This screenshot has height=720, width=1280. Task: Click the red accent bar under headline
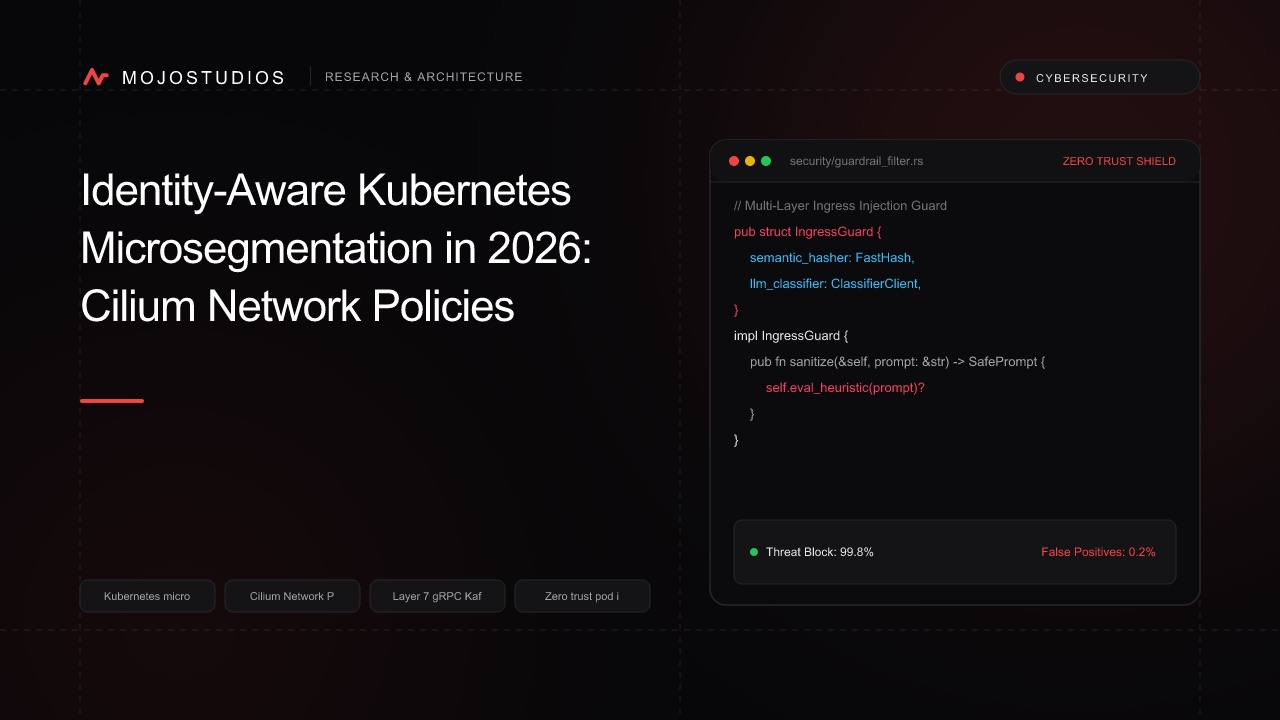[x=112, y=401]
